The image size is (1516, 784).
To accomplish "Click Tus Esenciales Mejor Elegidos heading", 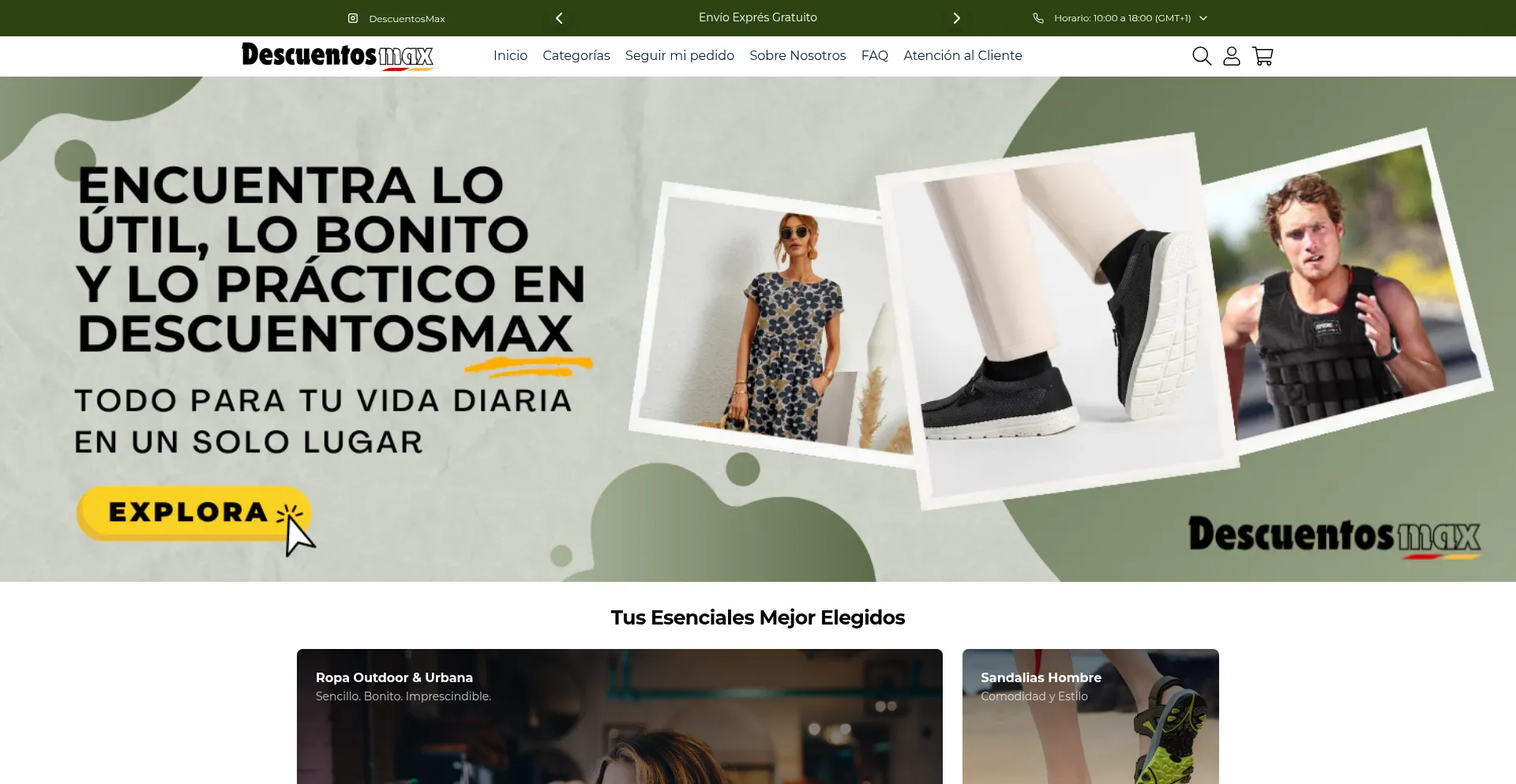I will click(x=758, y=617).
